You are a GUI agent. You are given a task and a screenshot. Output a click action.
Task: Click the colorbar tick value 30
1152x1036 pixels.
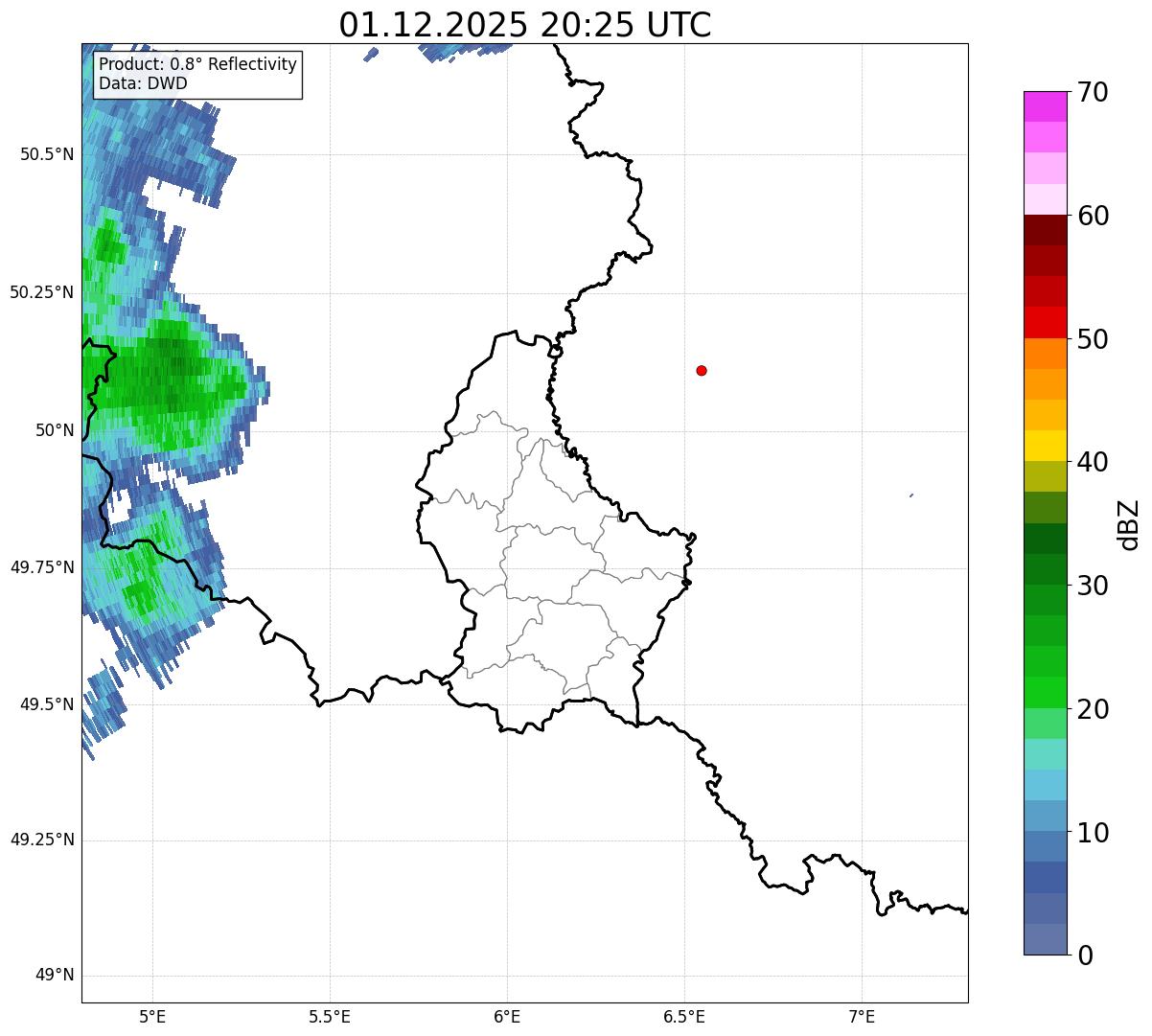(x=1093, y=586)
